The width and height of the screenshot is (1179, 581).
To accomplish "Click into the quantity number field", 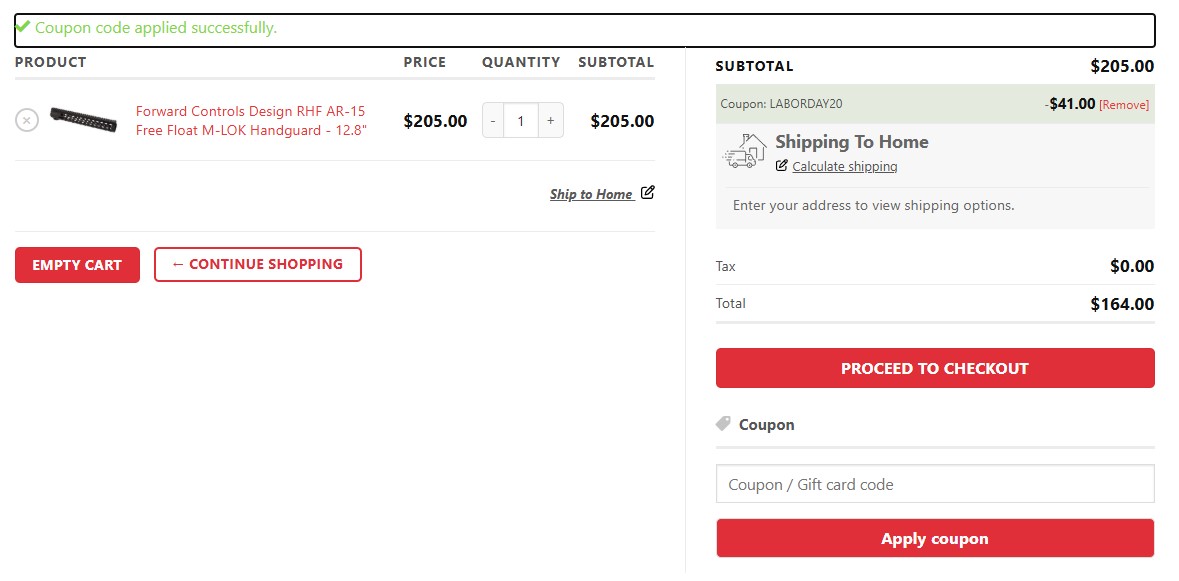I will [x=520, y=120].
